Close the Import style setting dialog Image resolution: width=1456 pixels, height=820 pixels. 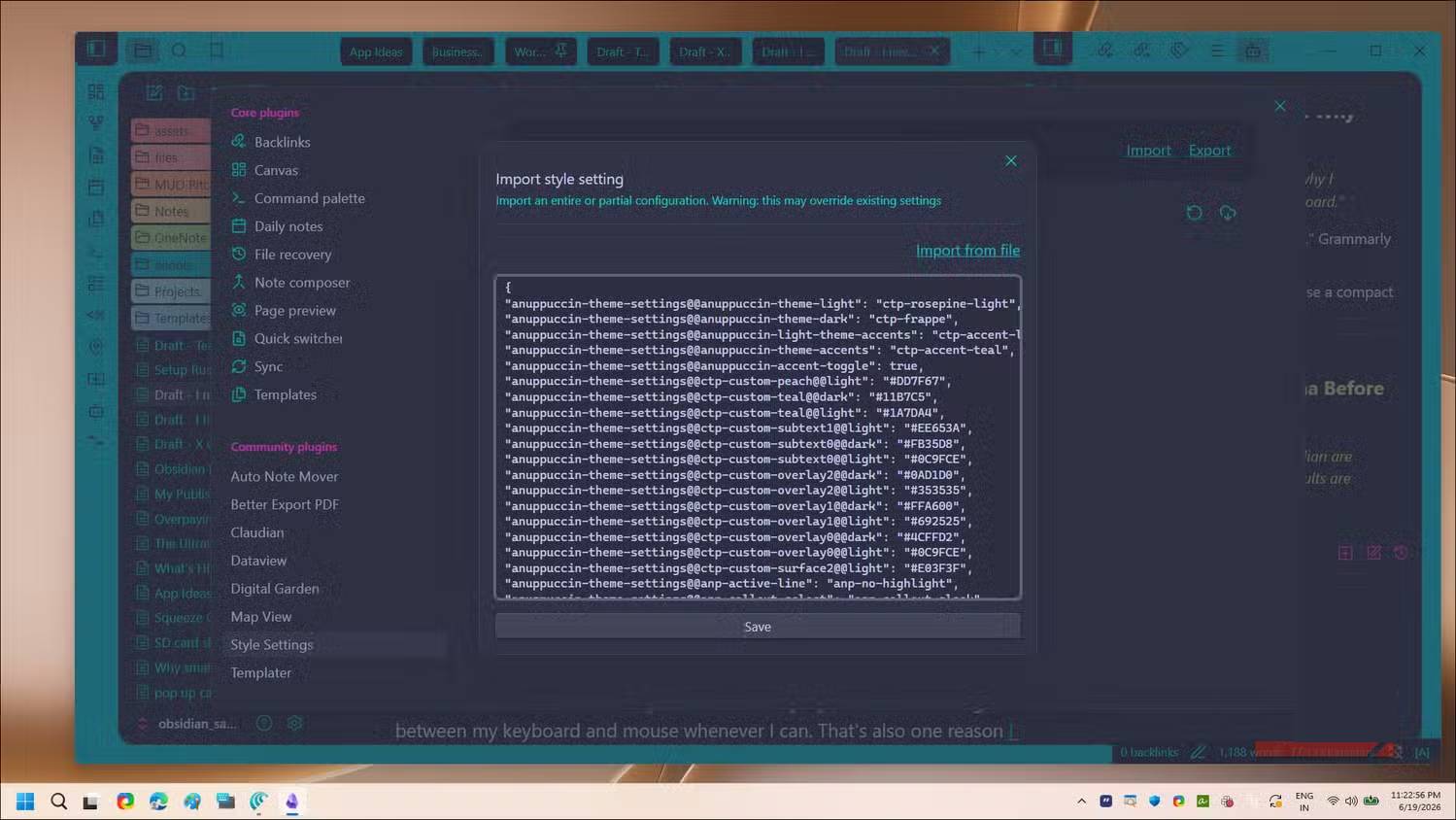(1011, 161)
